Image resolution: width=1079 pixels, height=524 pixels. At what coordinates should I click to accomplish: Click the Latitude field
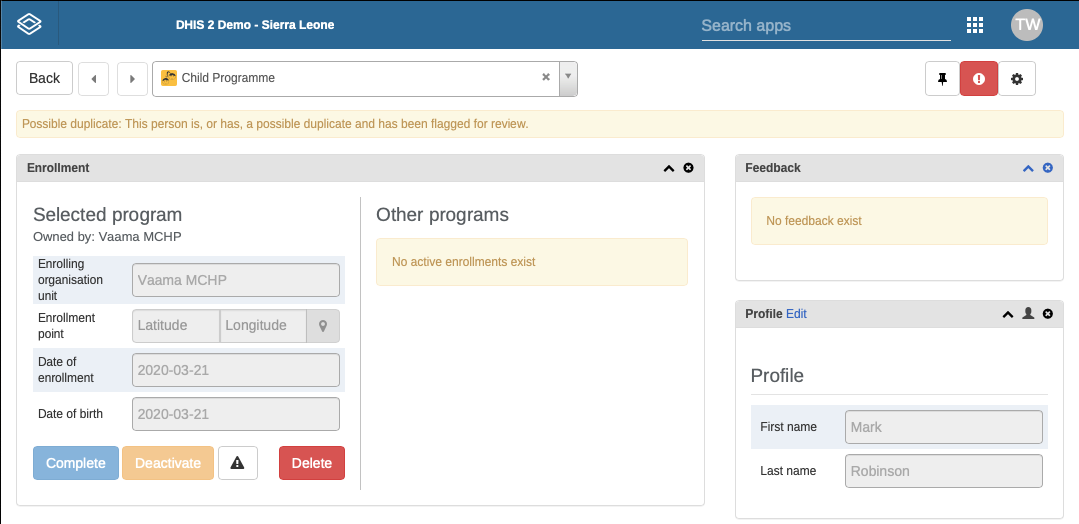176,326
